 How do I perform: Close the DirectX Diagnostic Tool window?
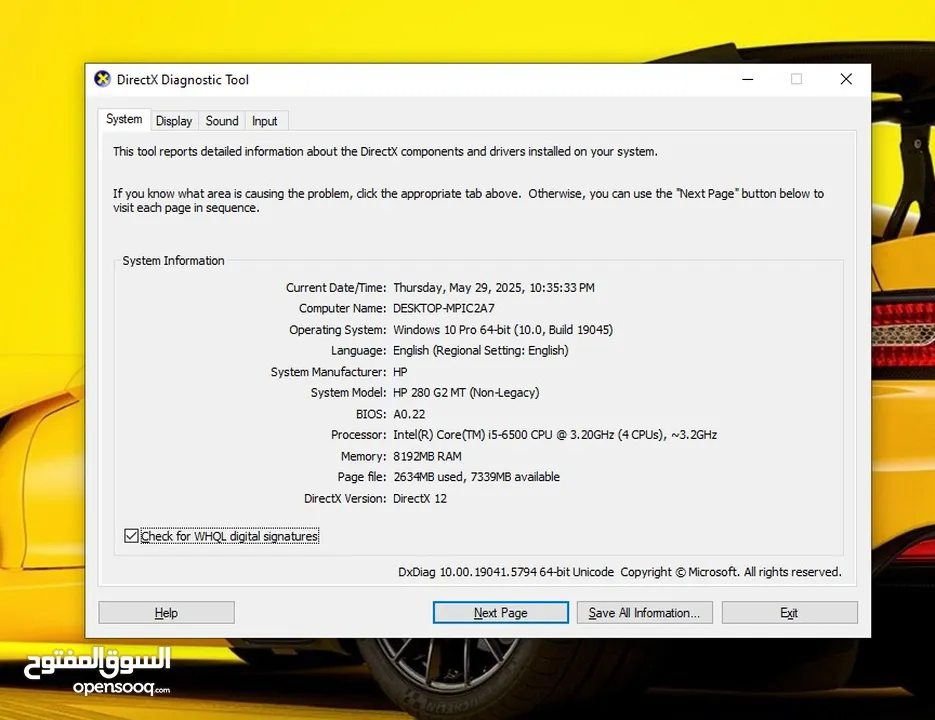click(x=846, y=79)
